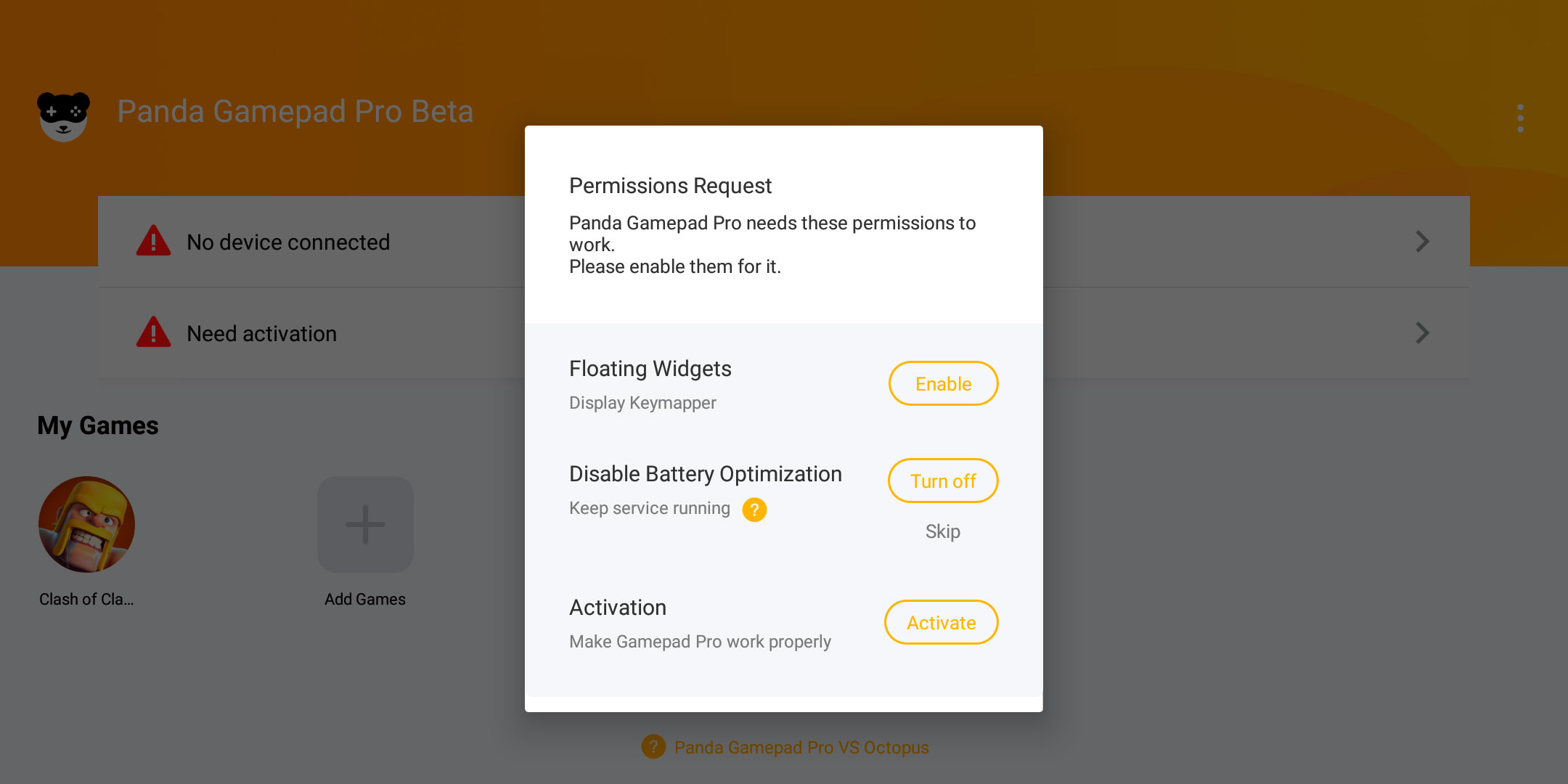
Task: Click the red warning icon for No device connected
Action: click(x=153, y=241)
